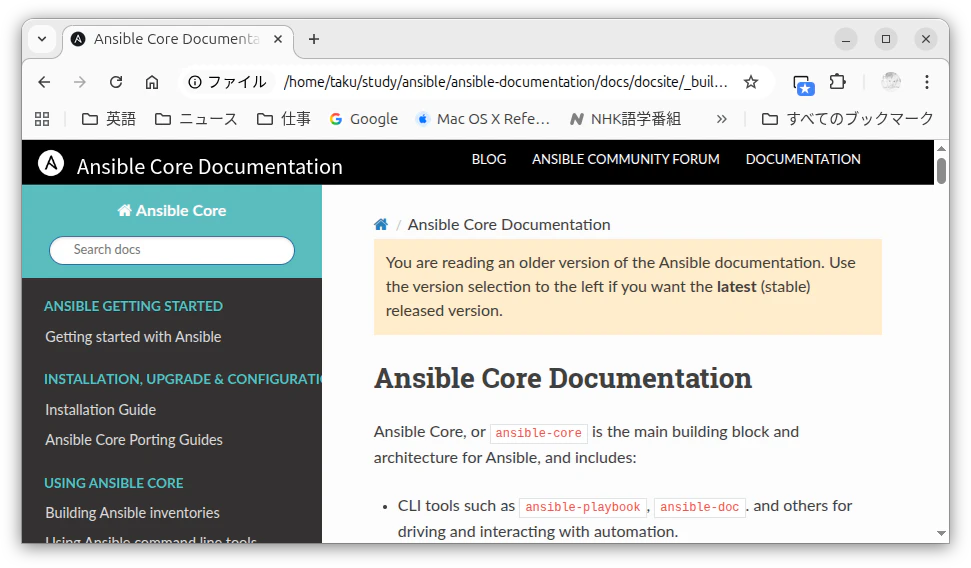Click the ansible-doc code literal

coord(700,507)
